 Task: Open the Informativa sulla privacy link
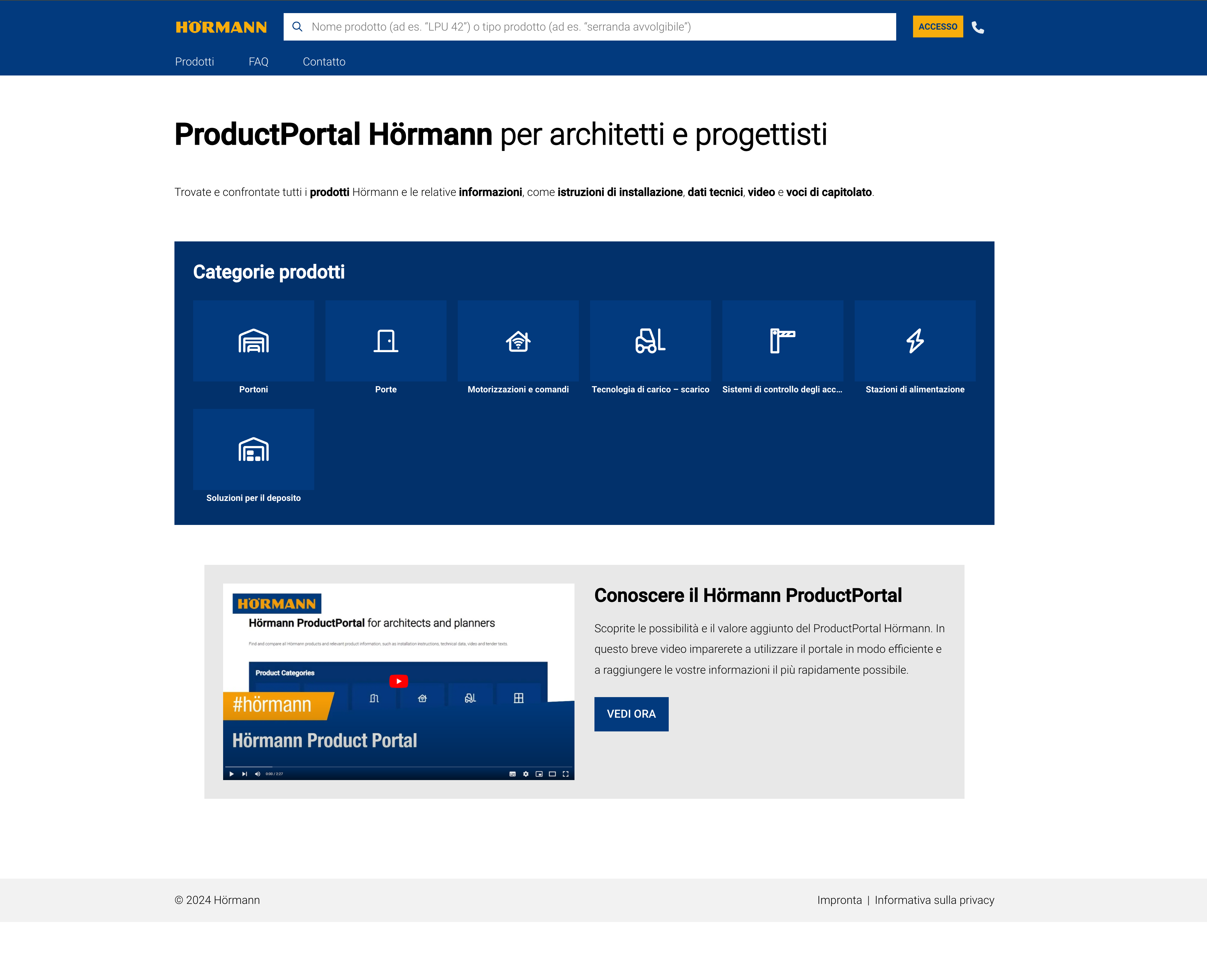(x=934, y=900)
